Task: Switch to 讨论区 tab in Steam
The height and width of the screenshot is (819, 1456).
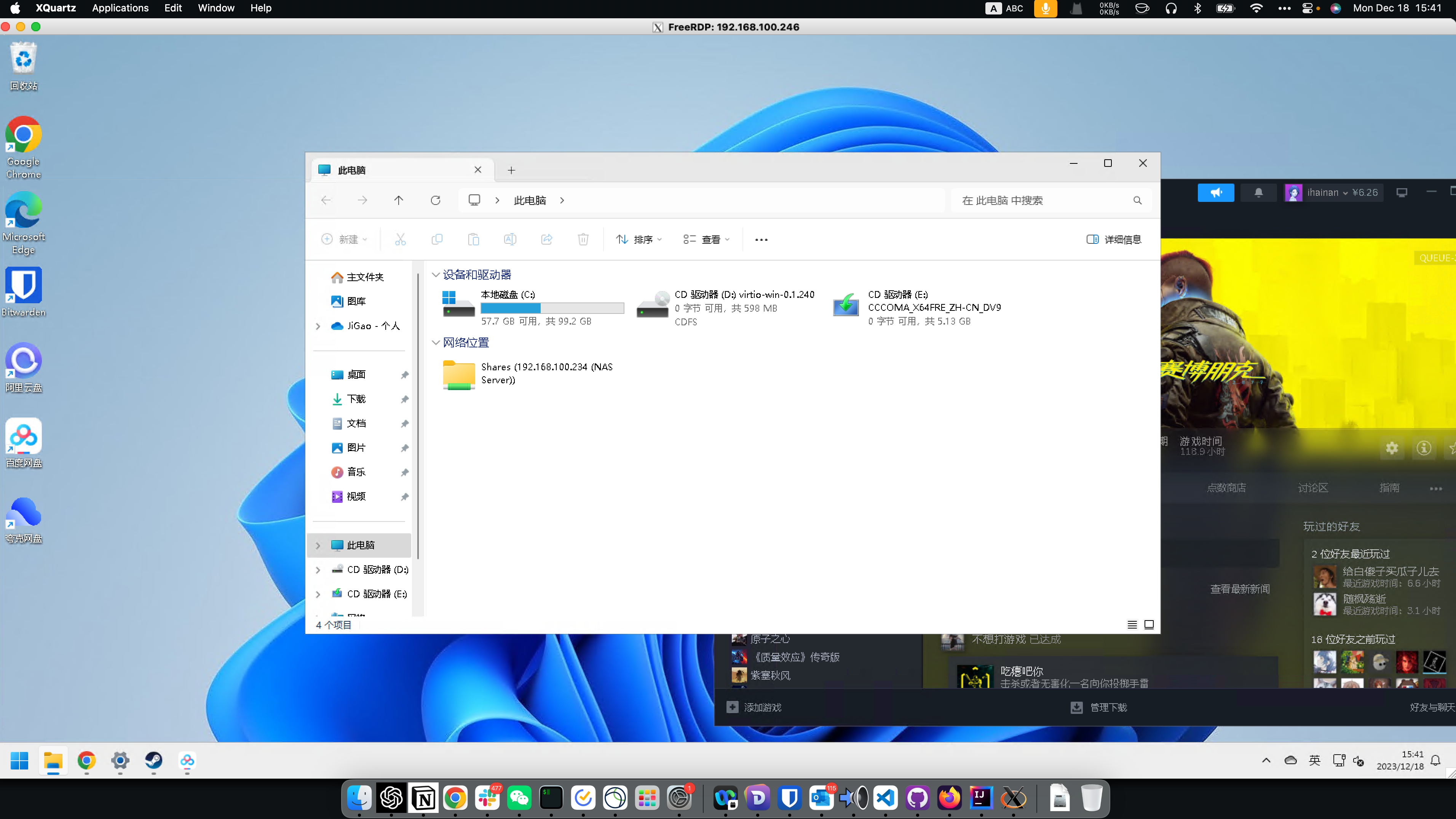Action: pos(1312,488)
